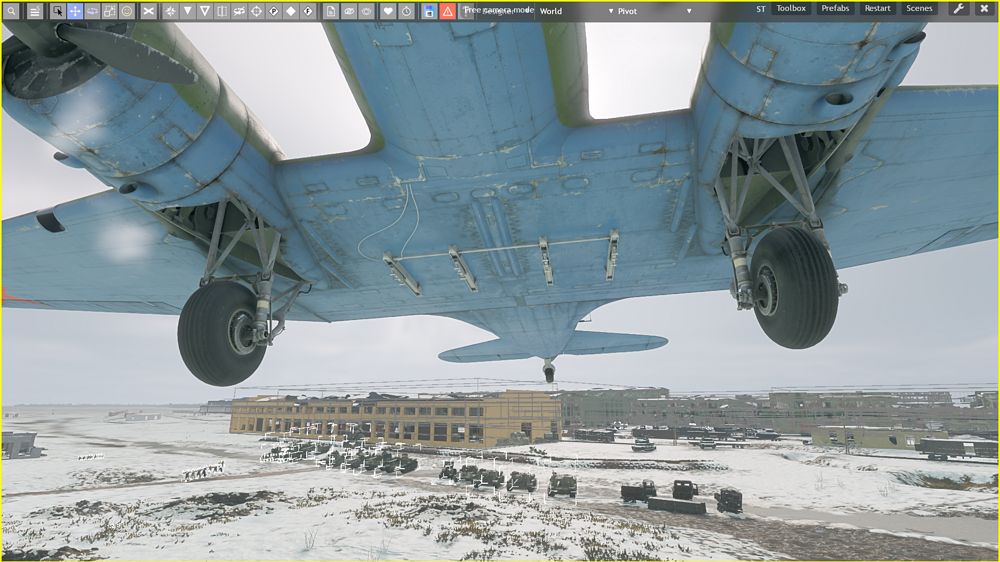Open the layers list panel icon

coord(34,11)
